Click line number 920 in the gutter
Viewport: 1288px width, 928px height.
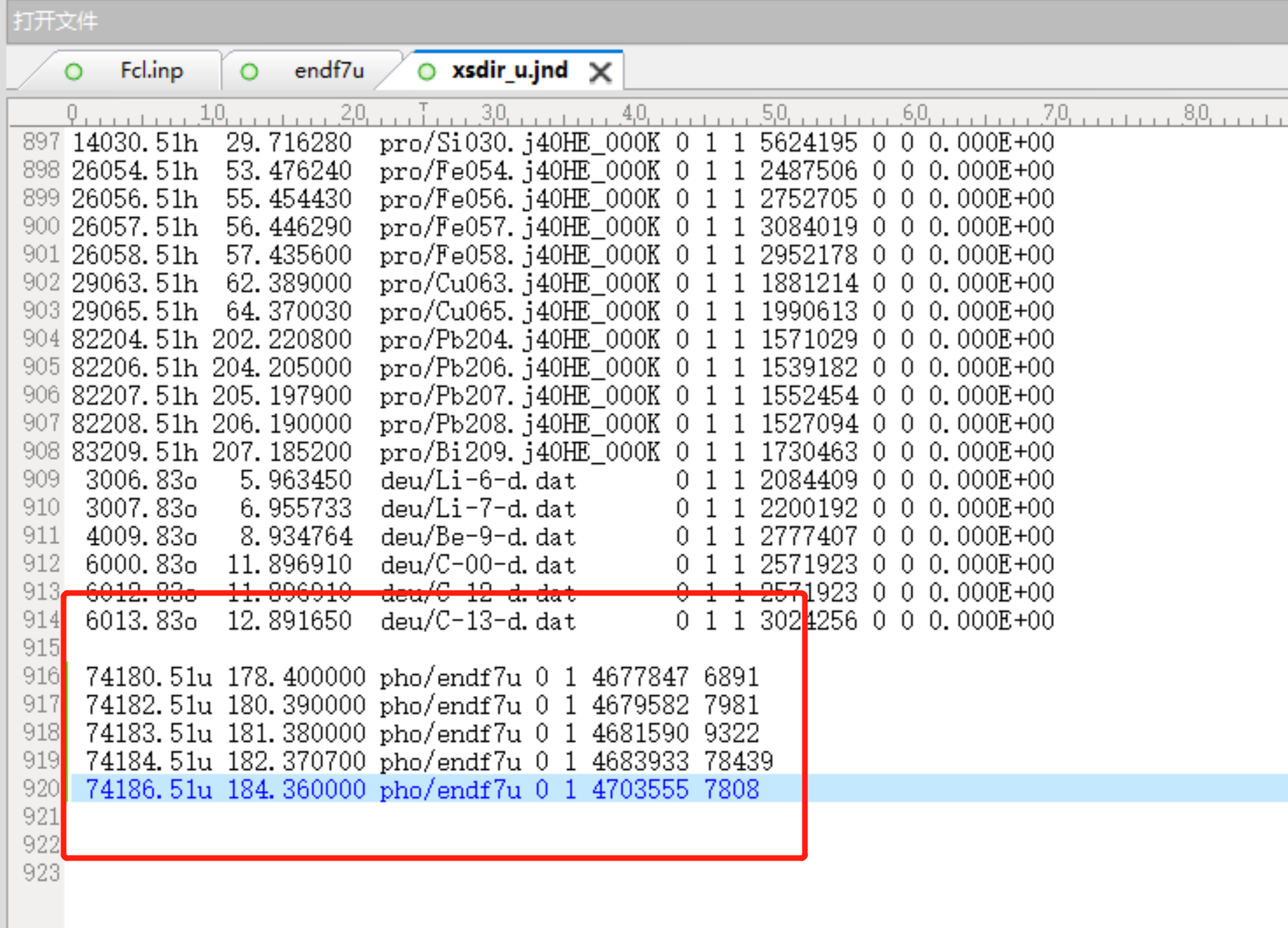point(41,789)
